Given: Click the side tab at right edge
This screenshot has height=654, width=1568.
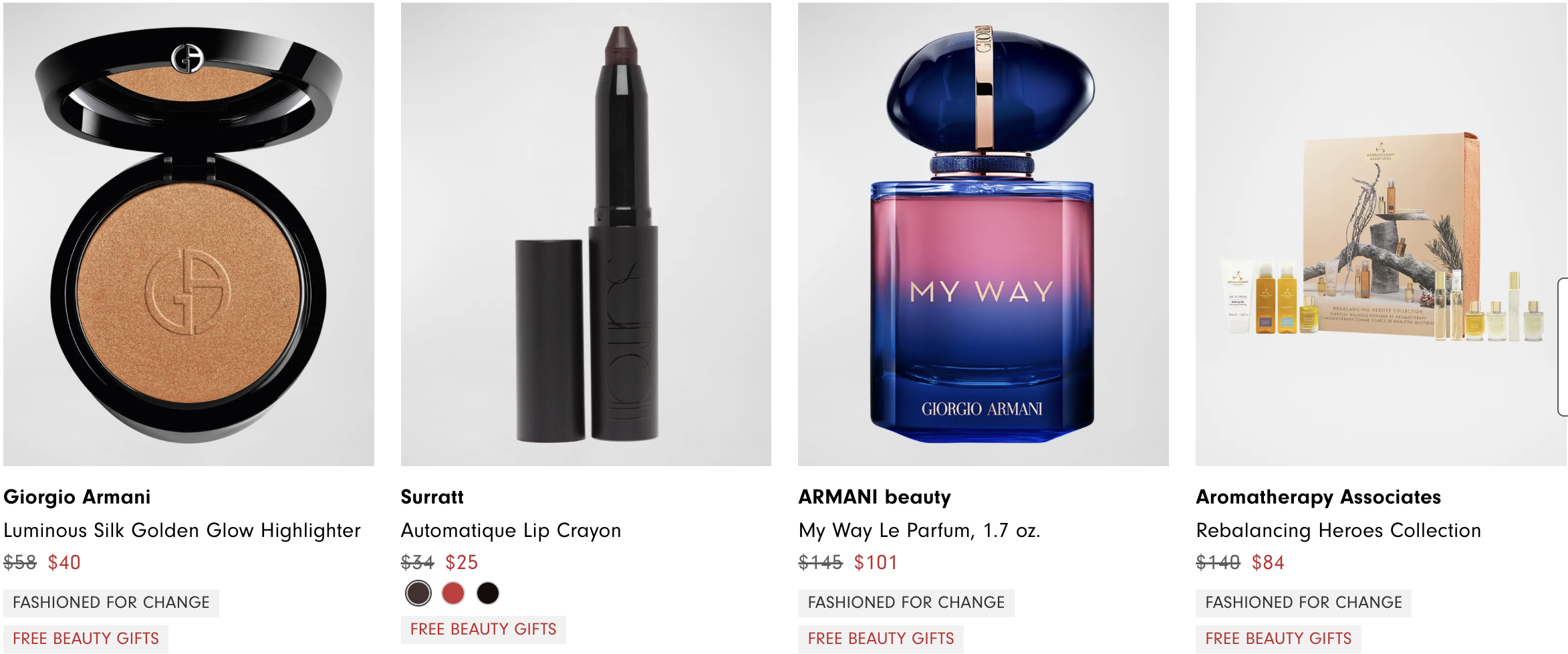Looking at the screenshot, I should click(x=1563, y=347).
